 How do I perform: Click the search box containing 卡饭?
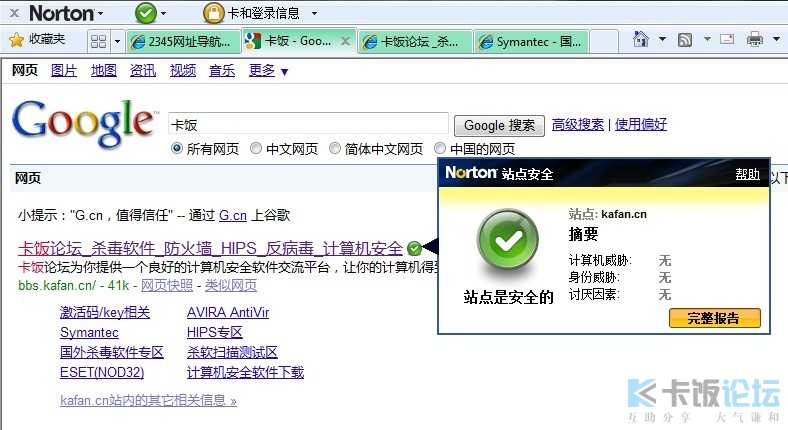pyautogui.click(x=308, y=124)
